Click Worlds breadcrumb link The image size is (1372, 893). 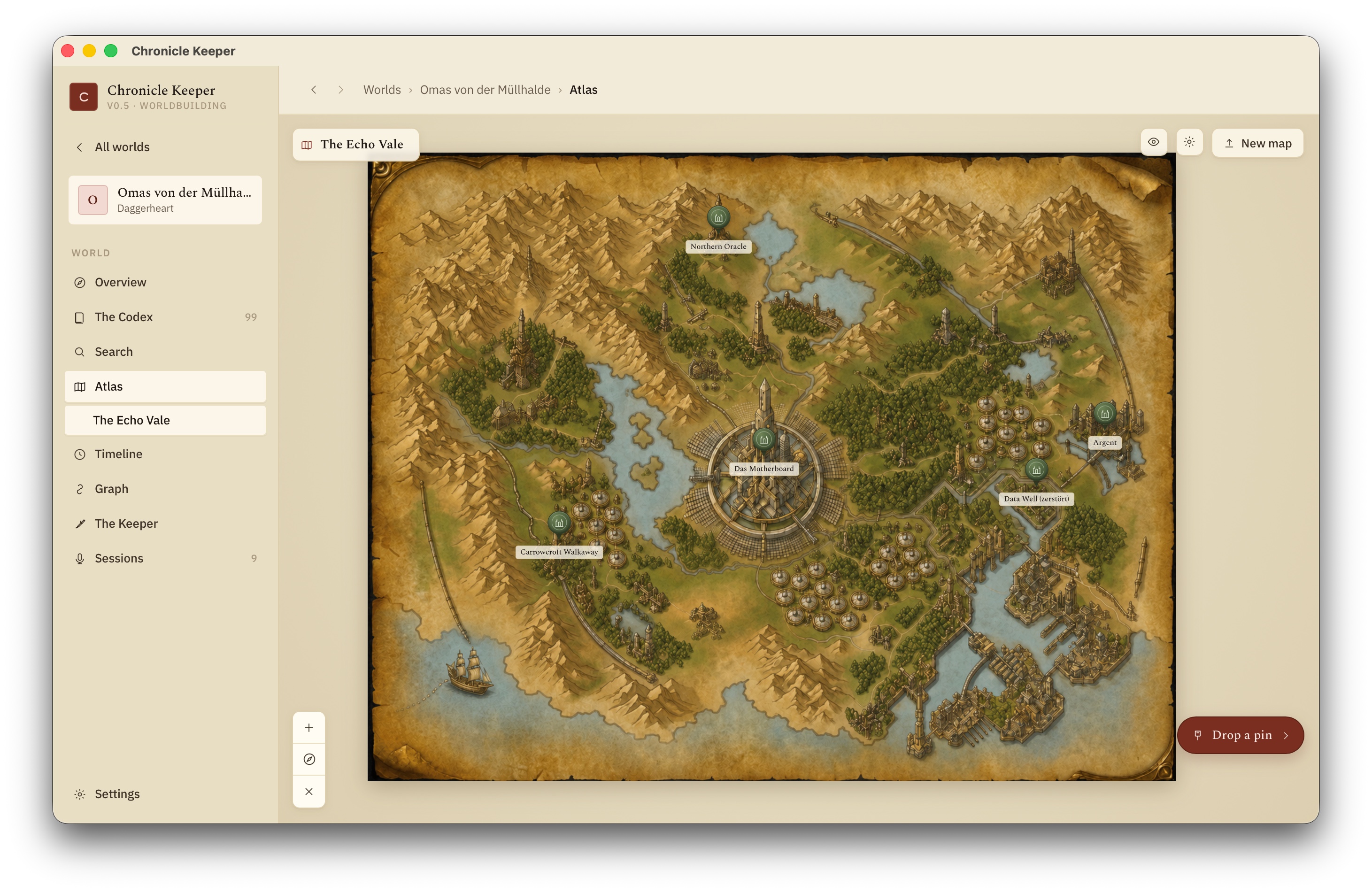[x=382, y=90]
